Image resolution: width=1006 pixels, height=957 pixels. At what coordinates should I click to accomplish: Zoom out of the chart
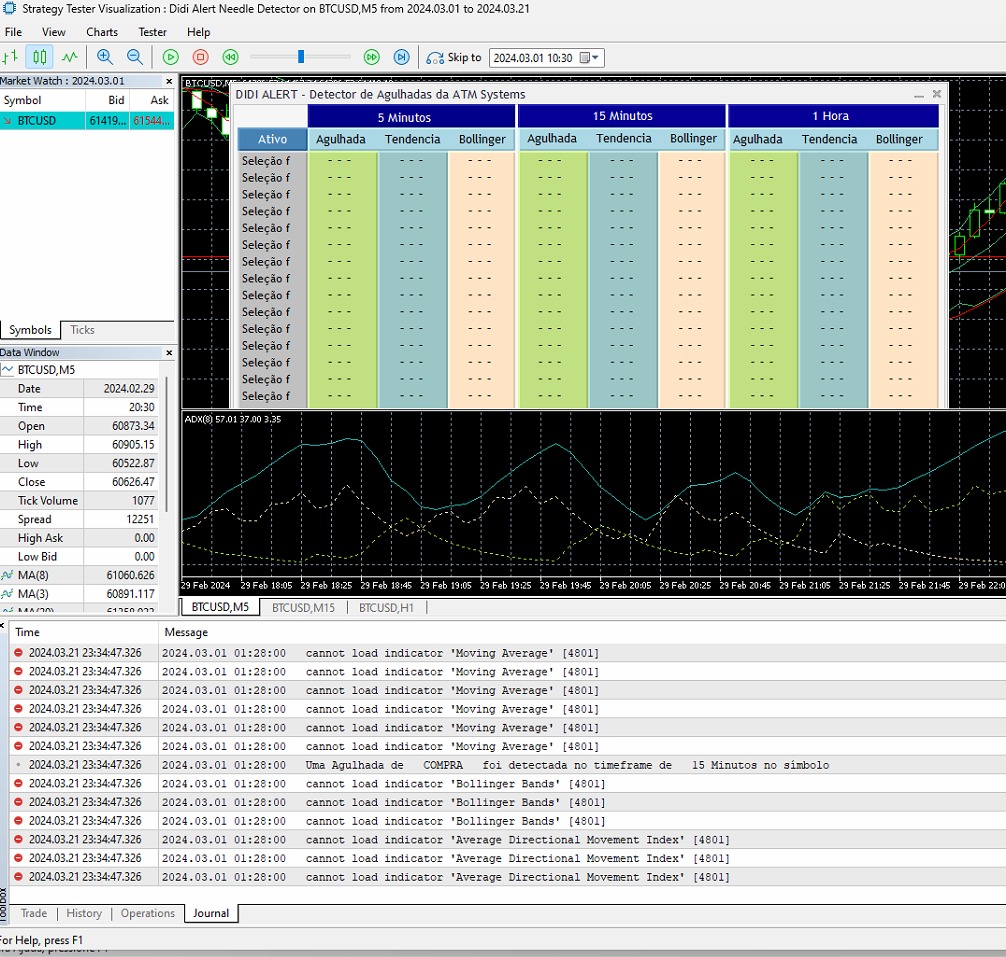tap(135, 58)
